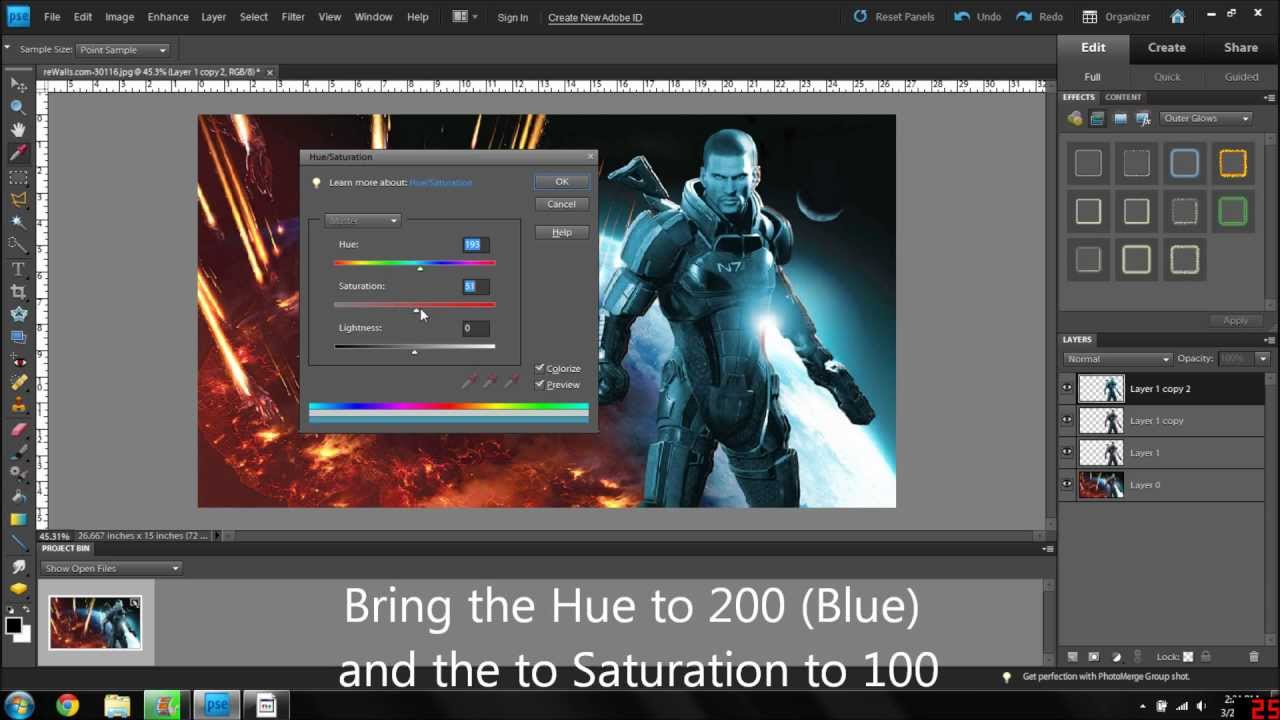Toggle lock all layer icon
Viewport: 1280px width, 720px height.
pos(1206,657)
